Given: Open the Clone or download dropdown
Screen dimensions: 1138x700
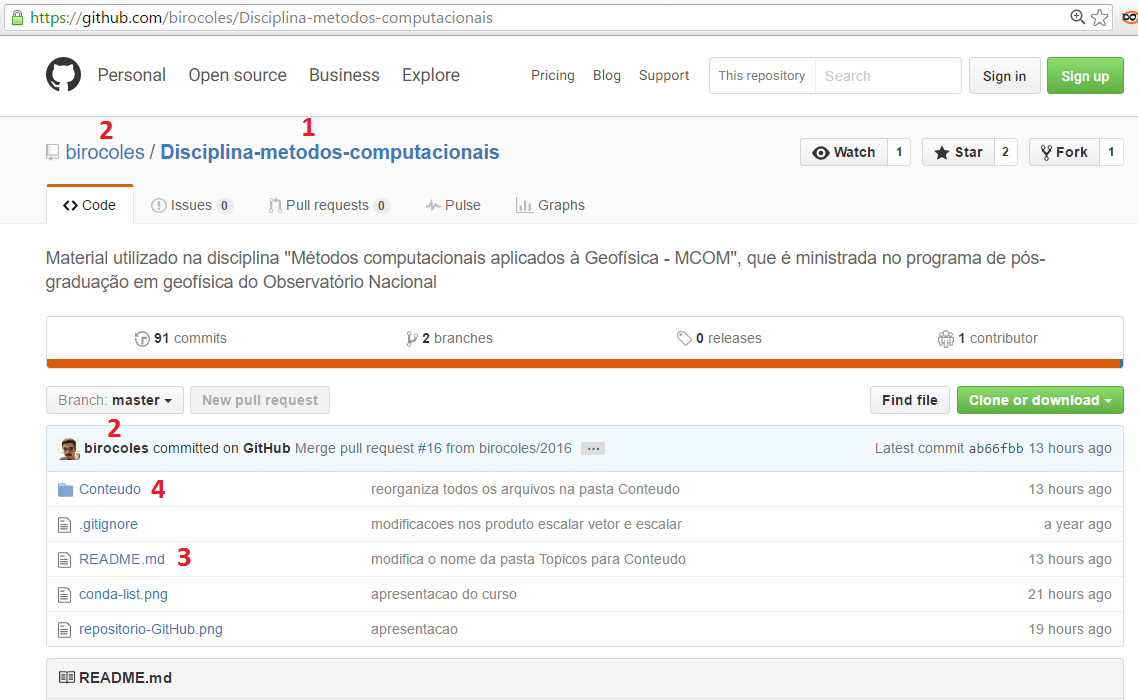Looking at the screenshot, I should tap(1040, 400).
